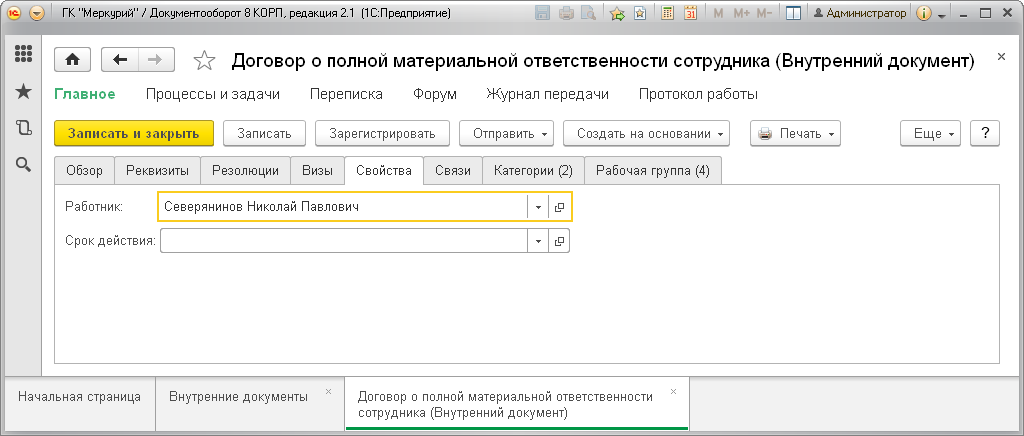Expand the Печать dropdown button
Screen dimensions: 1024x436
pyautogui.click(x=795, y=133)
